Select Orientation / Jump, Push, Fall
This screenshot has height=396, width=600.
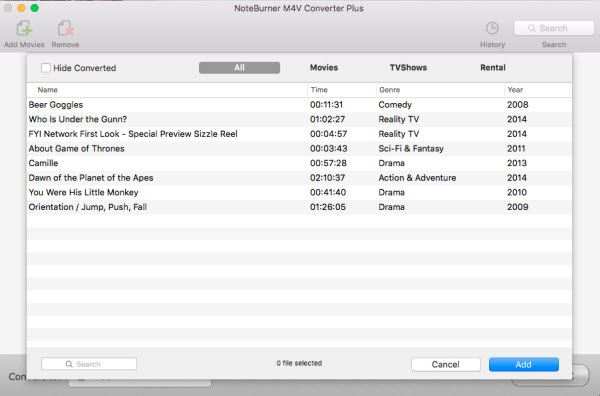click(299, 207)
